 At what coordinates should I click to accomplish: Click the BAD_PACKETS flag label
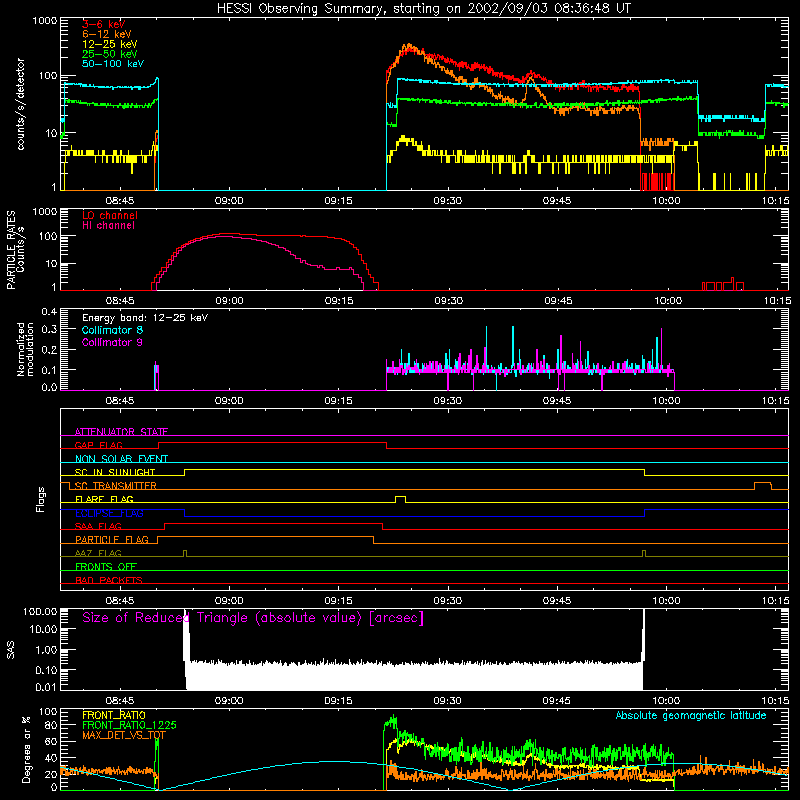109,581
